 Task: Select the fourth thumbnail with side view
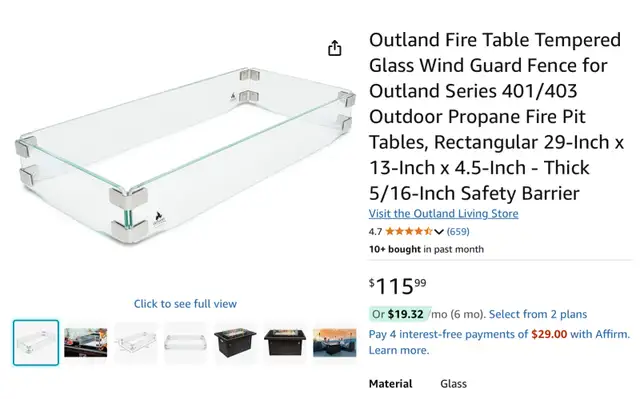185,342
